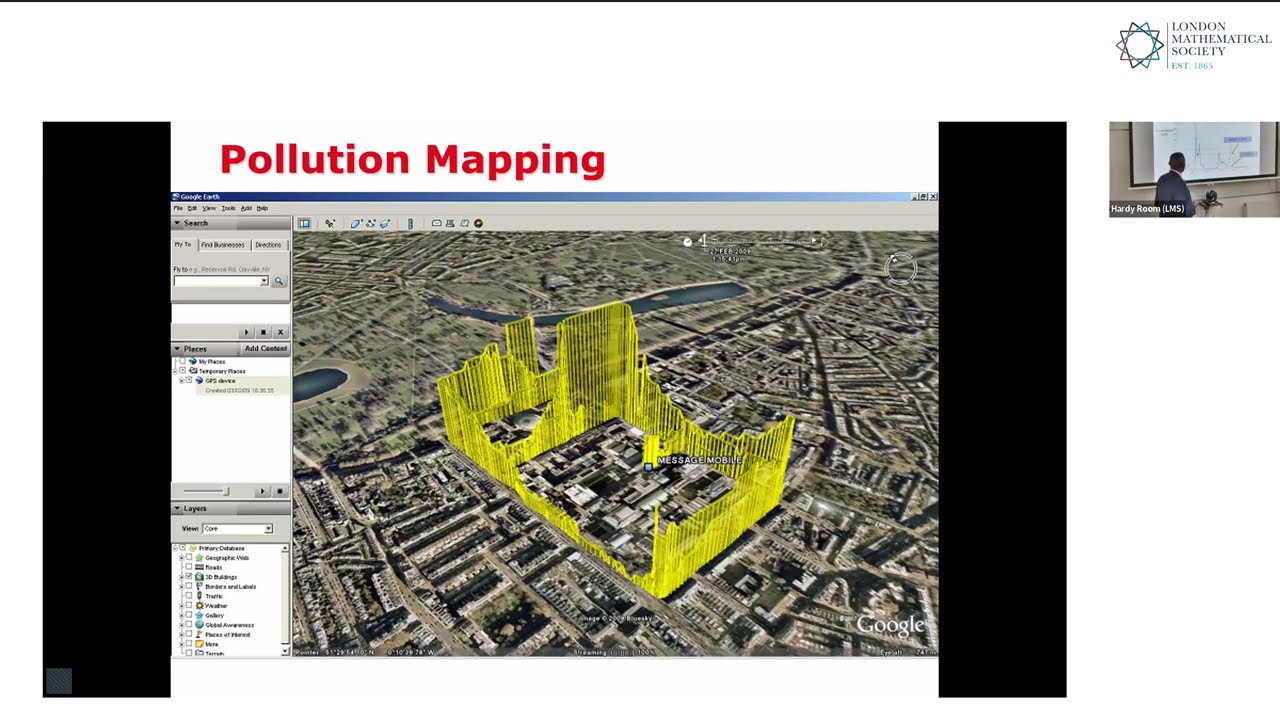Enable the Weather layer checkbox
1280x720 pixels.
coord(189,605)
